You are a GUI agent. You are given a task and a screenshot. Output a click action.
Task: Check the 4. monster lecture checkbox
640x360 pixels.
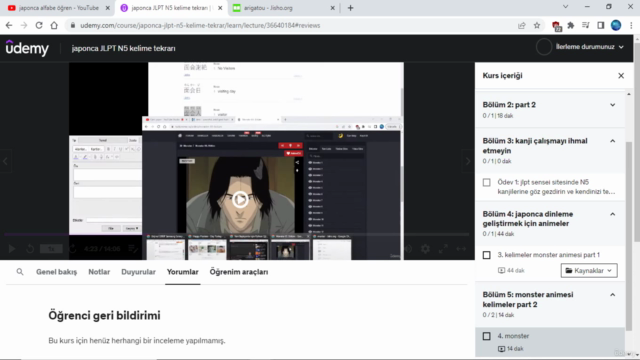(487, 336)
